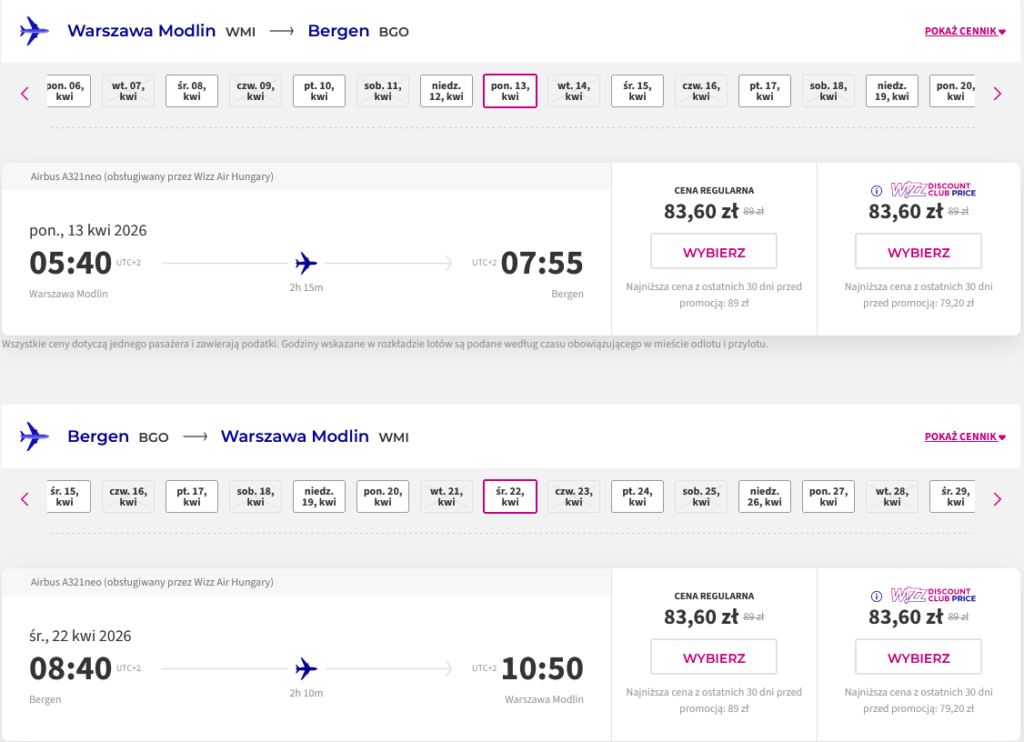Image resolution: width=1024 pixels, height=742 pixels.
Task: Select return date pt. 24, kwi
Action: [637, 496]
